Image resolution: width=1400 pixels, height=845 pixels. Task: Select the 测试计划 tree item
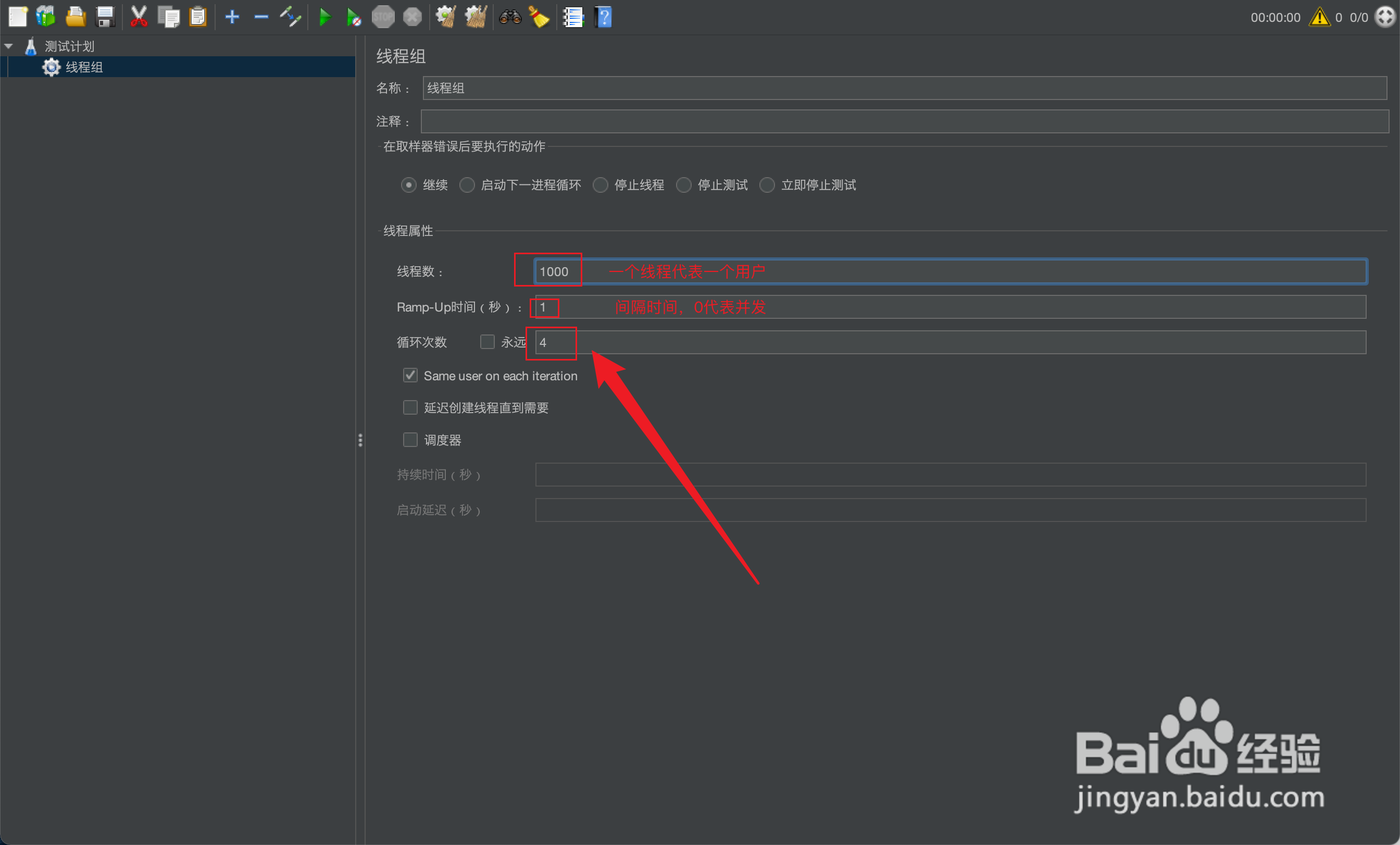(69, 46)
